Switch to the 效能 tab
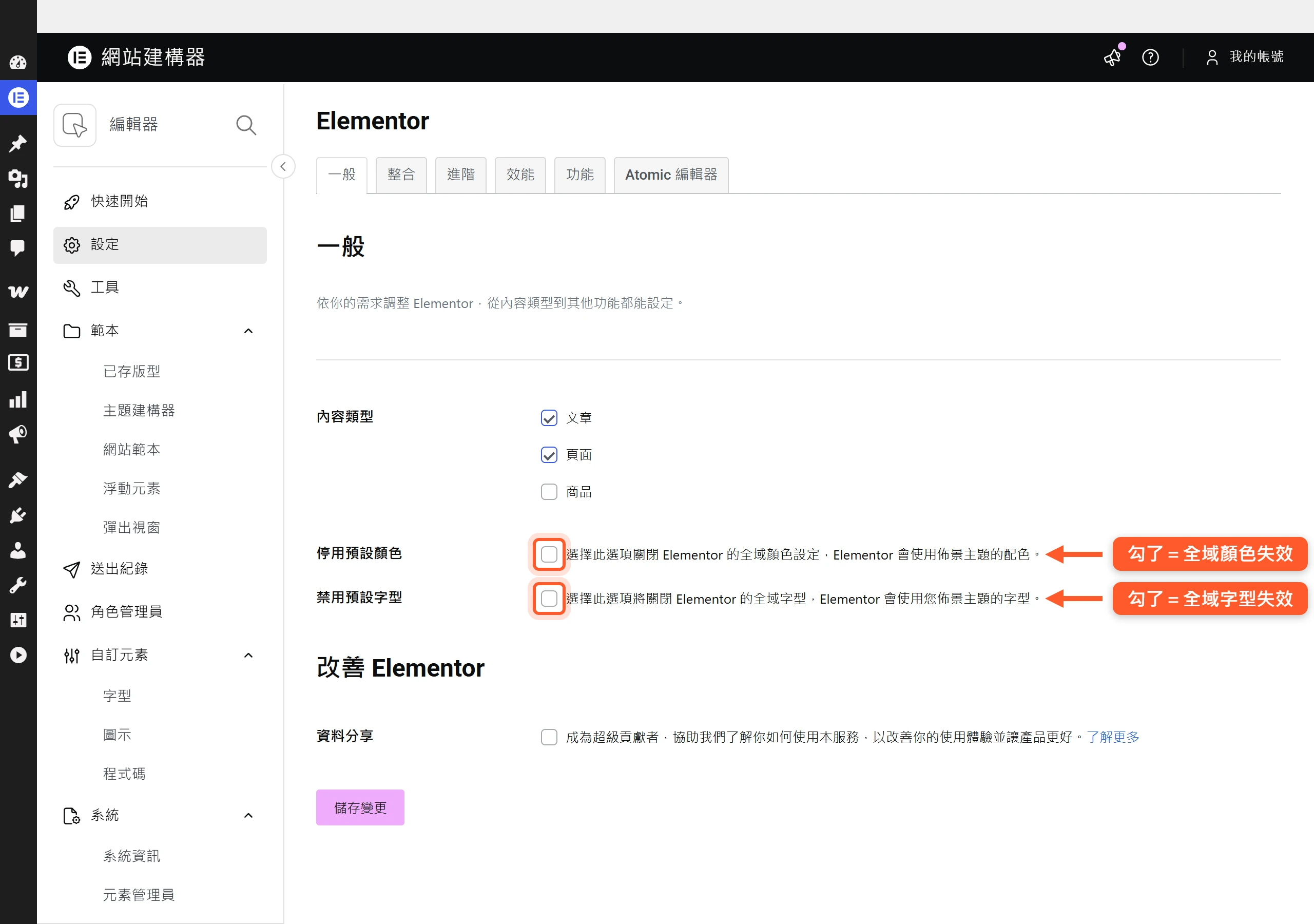The height and width of the screenshot is (924, 1314). [x=520, y=175]
